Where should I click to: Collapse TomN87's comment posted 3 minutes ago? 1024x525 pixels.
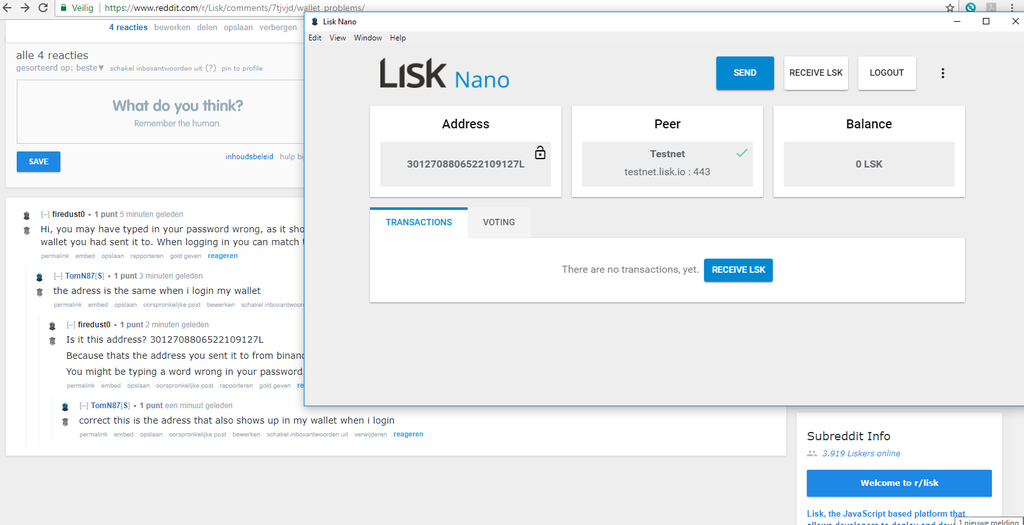58,276
